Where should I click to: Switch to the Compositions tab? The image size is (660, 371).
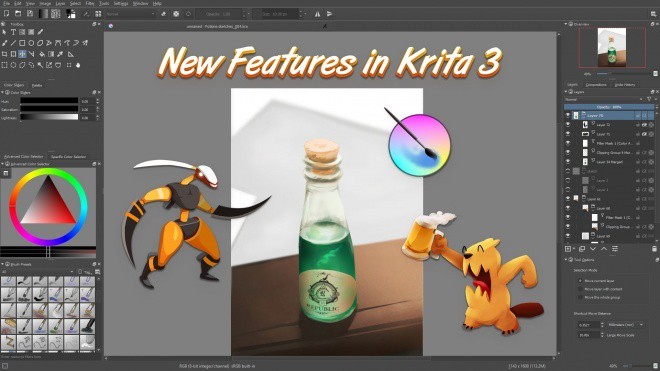[x=596, y=85]
